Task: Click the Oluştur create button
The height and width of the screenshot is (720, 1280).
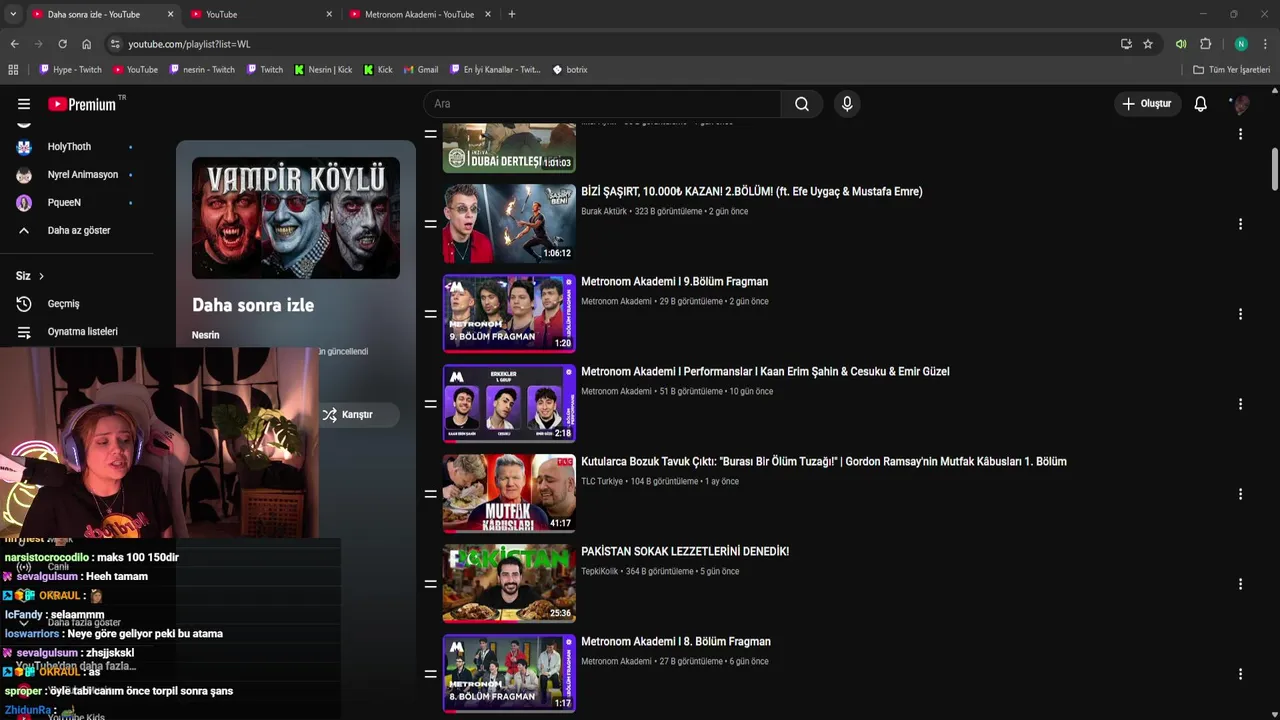Action: coord(1146,104)
